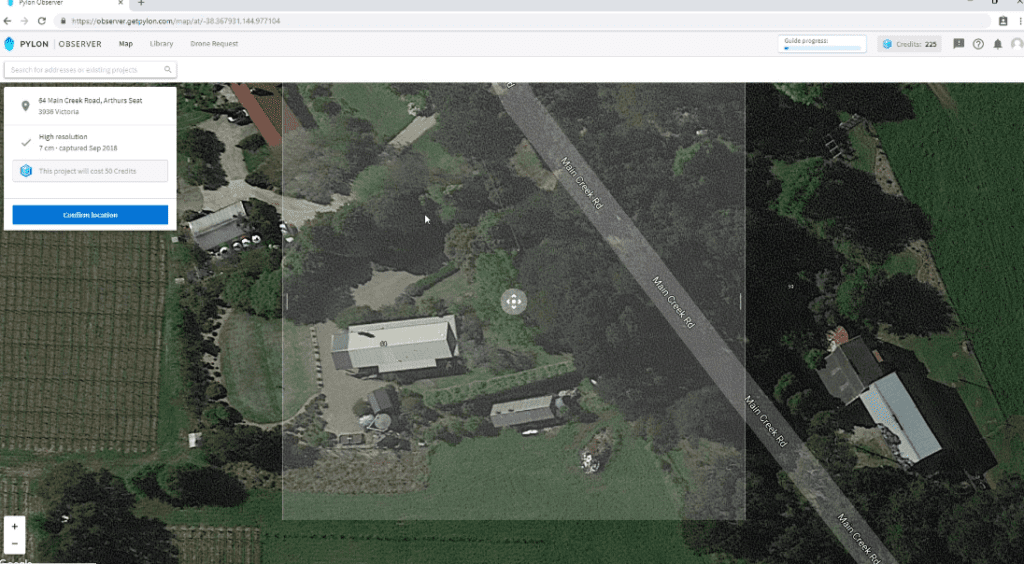1024x564 pixels.
Task: Click '7 cm - captured Sep 2018' text
Action: tap(78, 148)
